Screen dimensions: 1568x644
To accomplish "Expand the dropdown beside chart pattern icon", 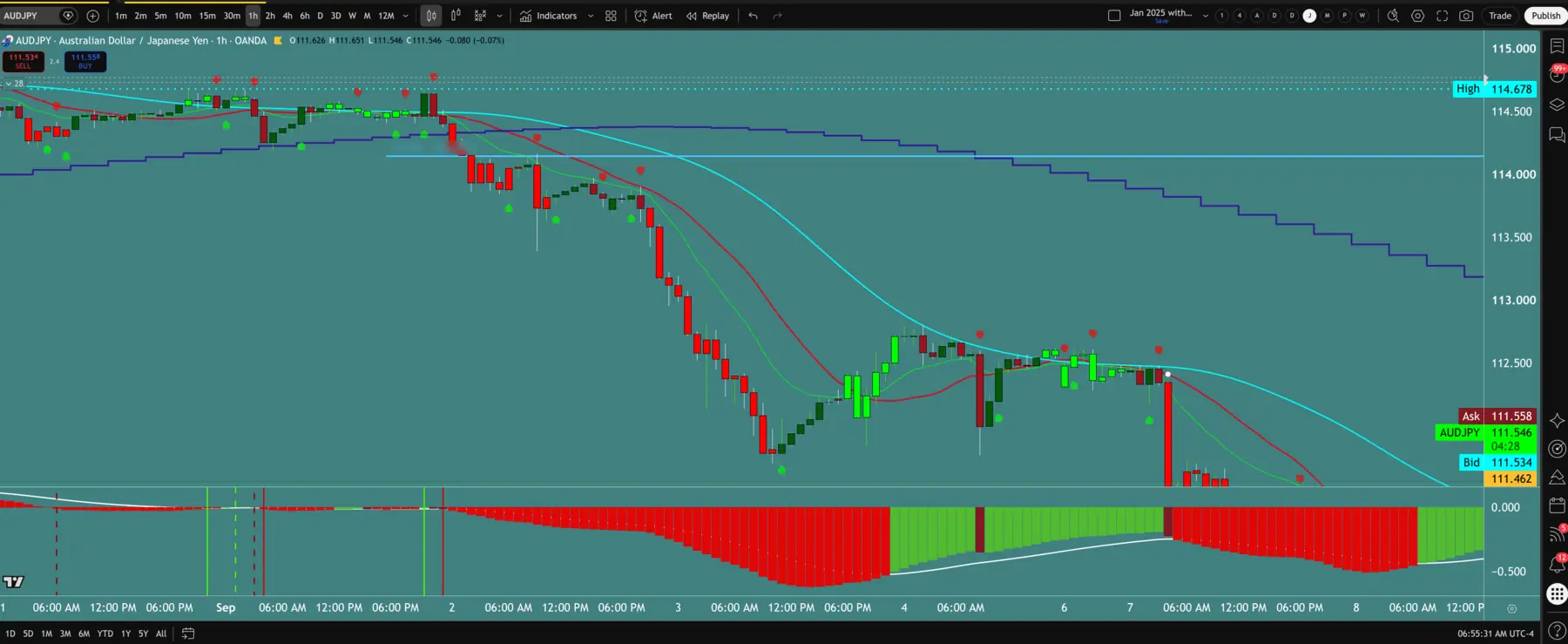I will coord(499,16).
